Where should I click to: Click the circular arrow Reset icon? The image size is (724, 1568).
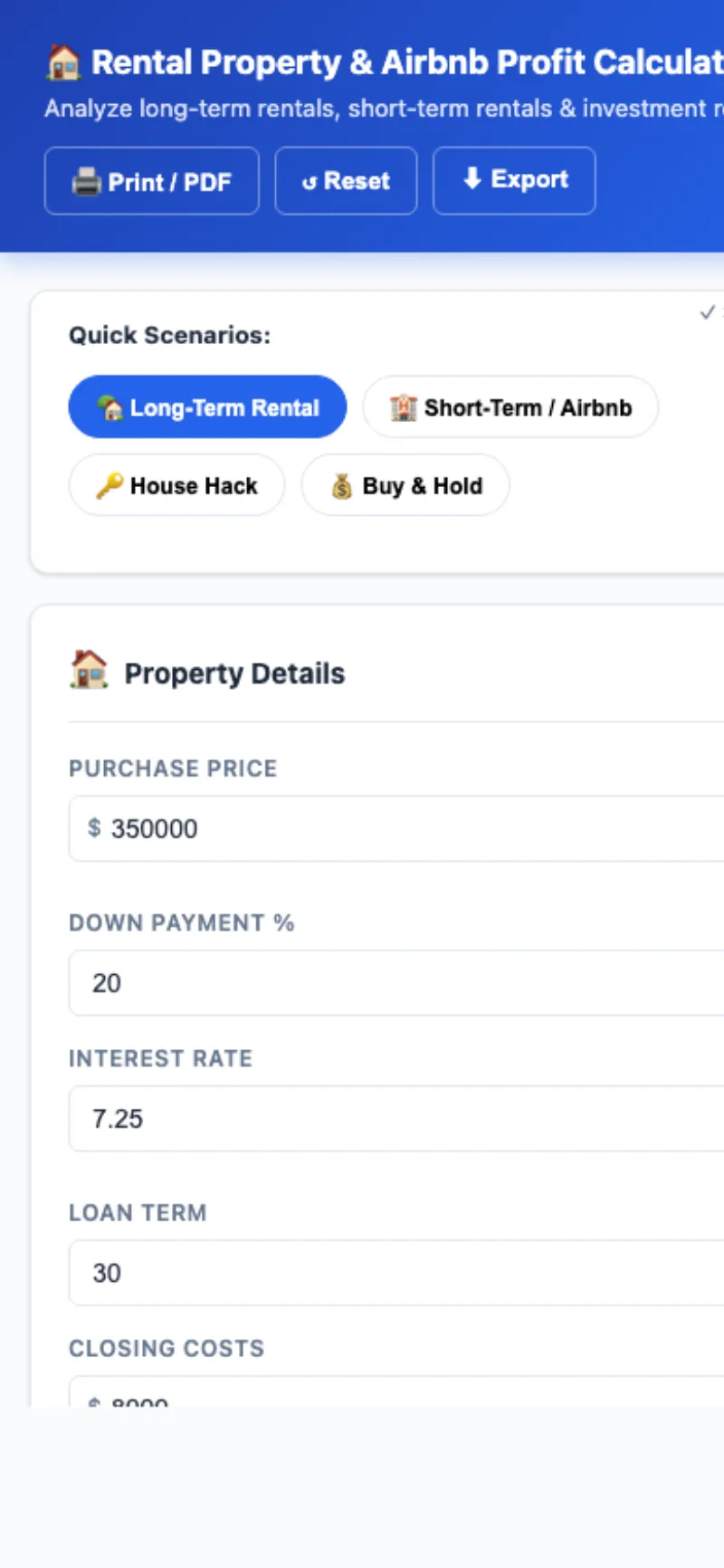coord(310,182)
